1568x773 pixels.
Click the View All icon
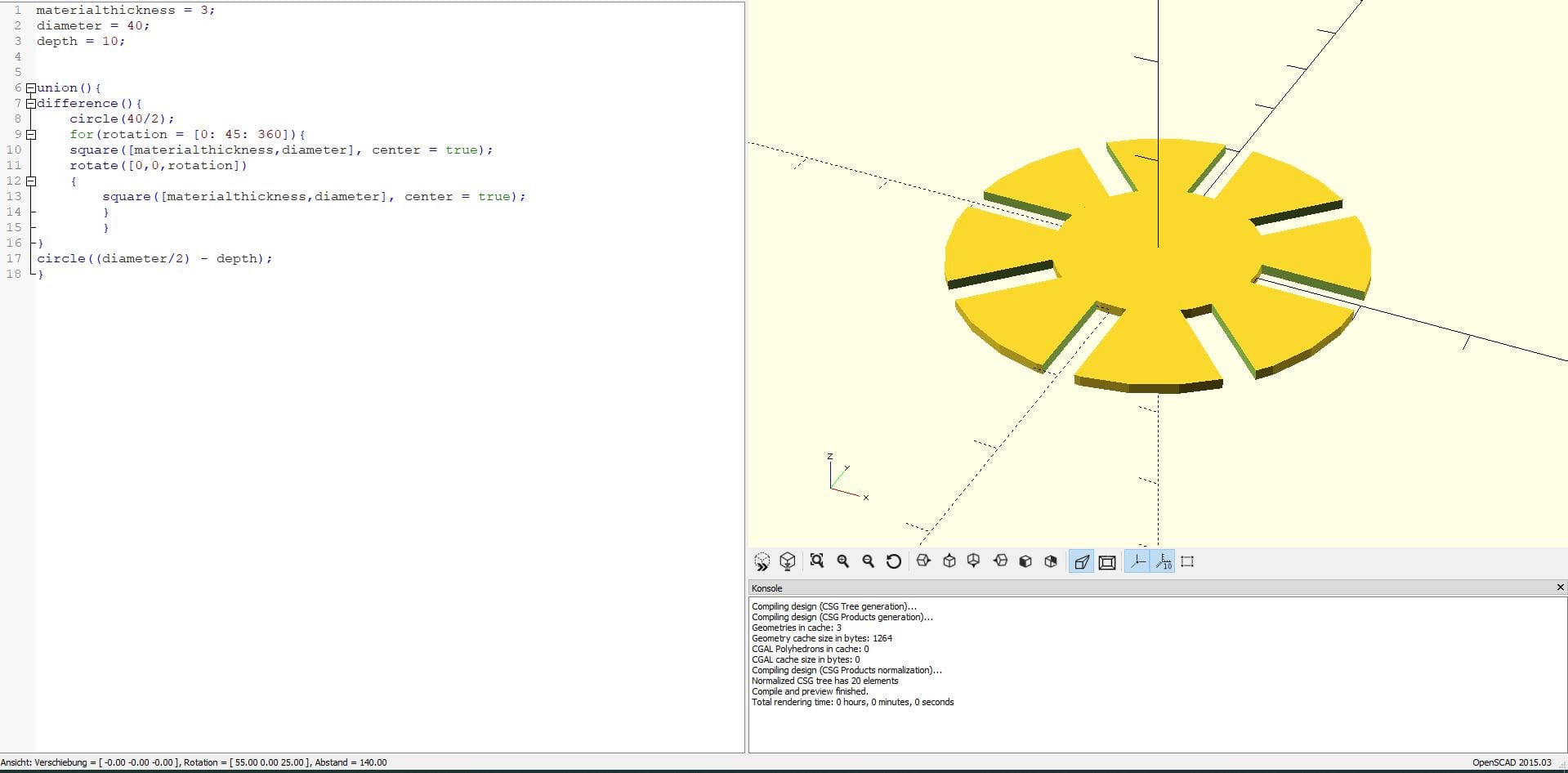[816, 561]
